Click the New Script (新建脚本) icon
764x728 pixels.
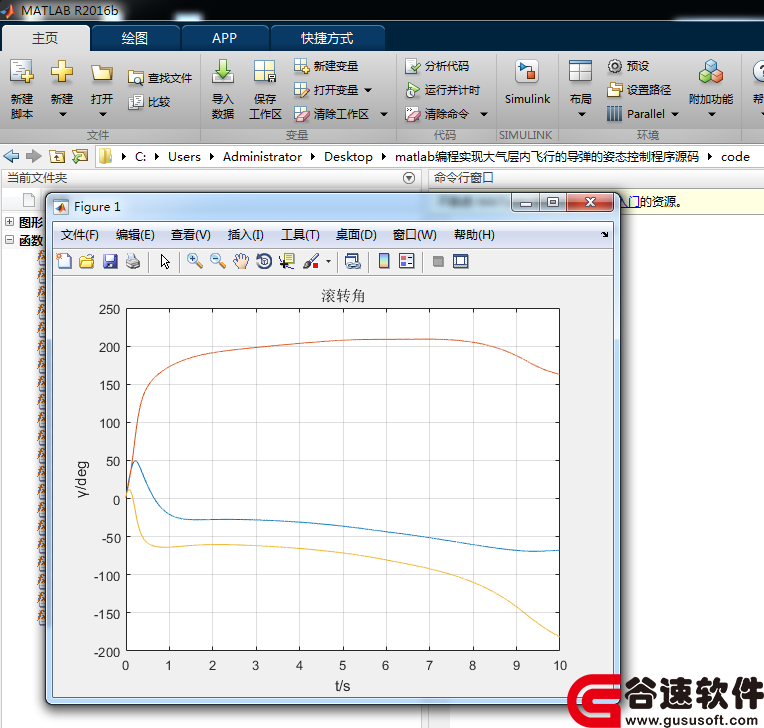coord(22,72)
